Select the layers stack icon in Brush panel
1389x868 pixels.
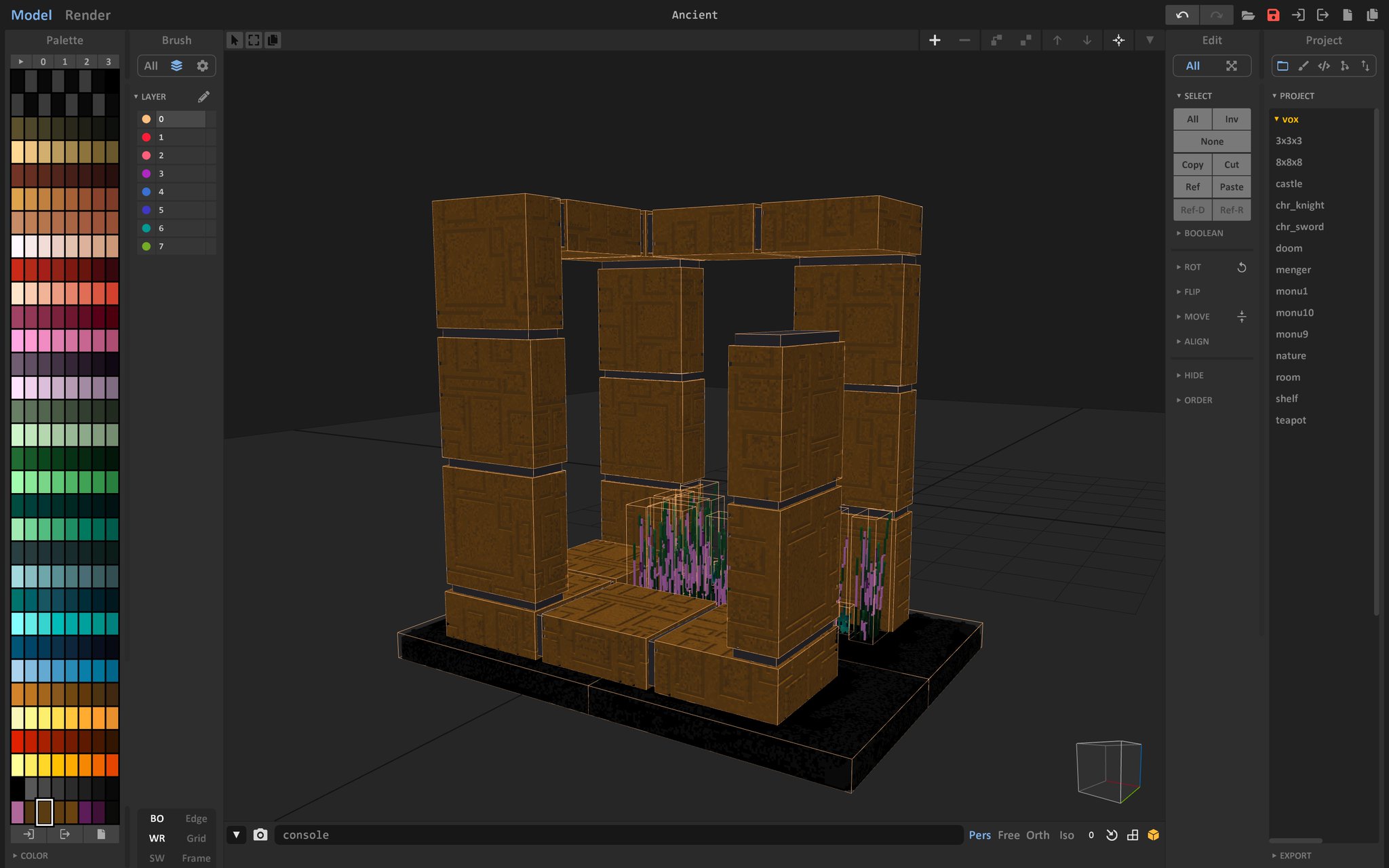click(x=176, y=66)
